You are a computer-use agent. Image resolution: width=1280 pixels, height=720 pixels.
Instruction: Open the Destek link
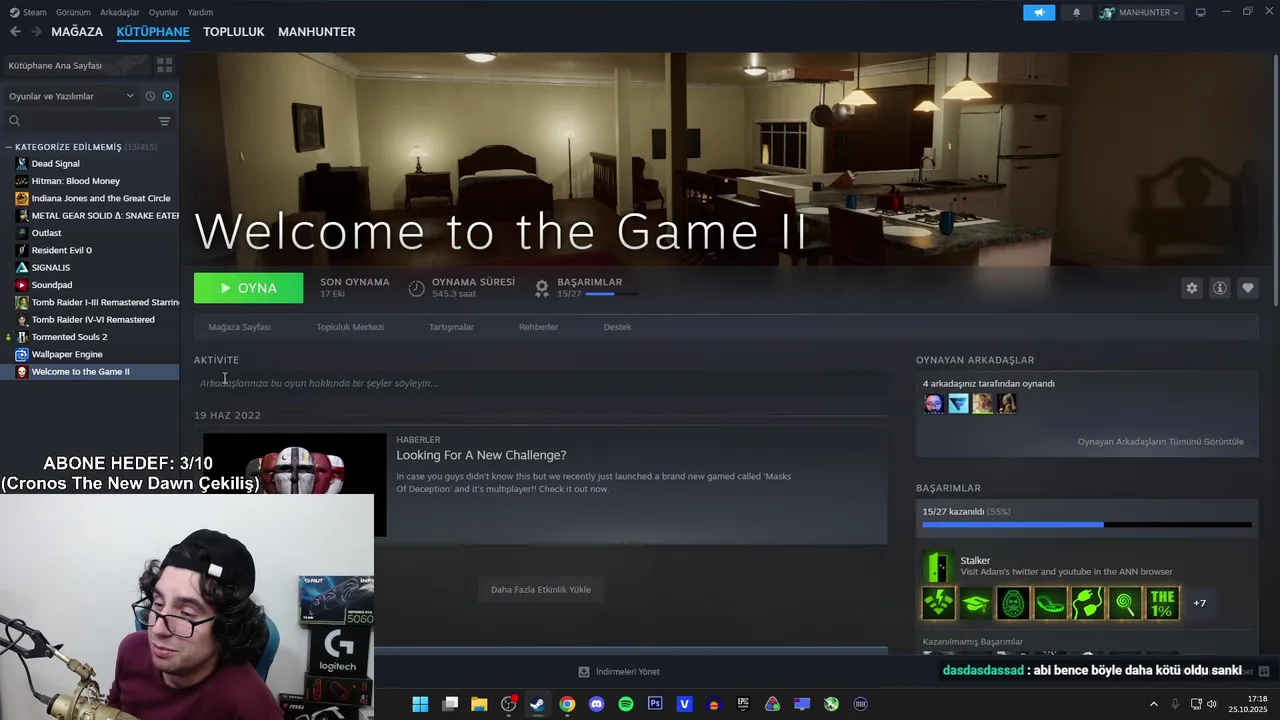pyautogui.click(x=617, y=327)
